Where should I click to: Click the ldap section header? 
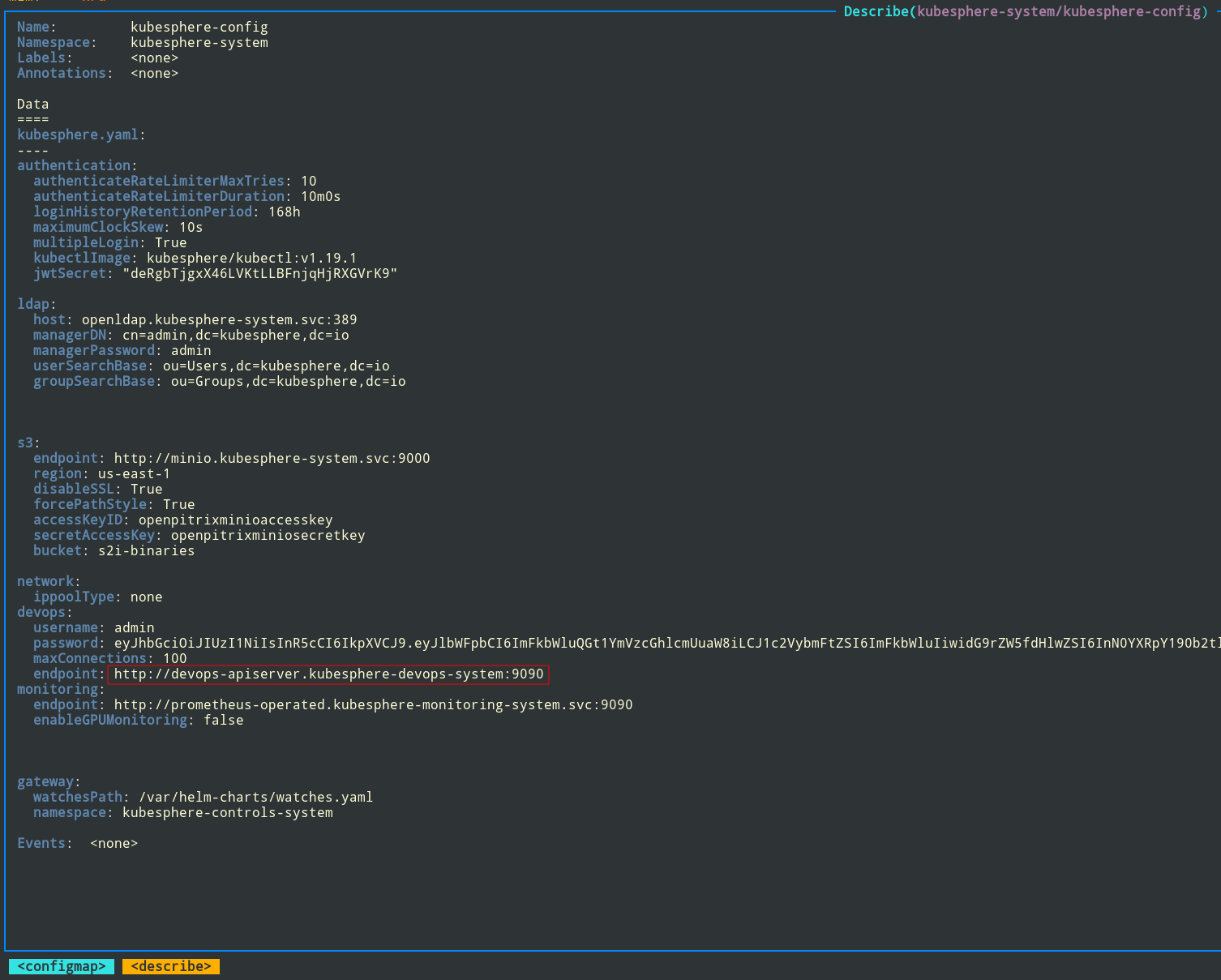coord(36,304)
